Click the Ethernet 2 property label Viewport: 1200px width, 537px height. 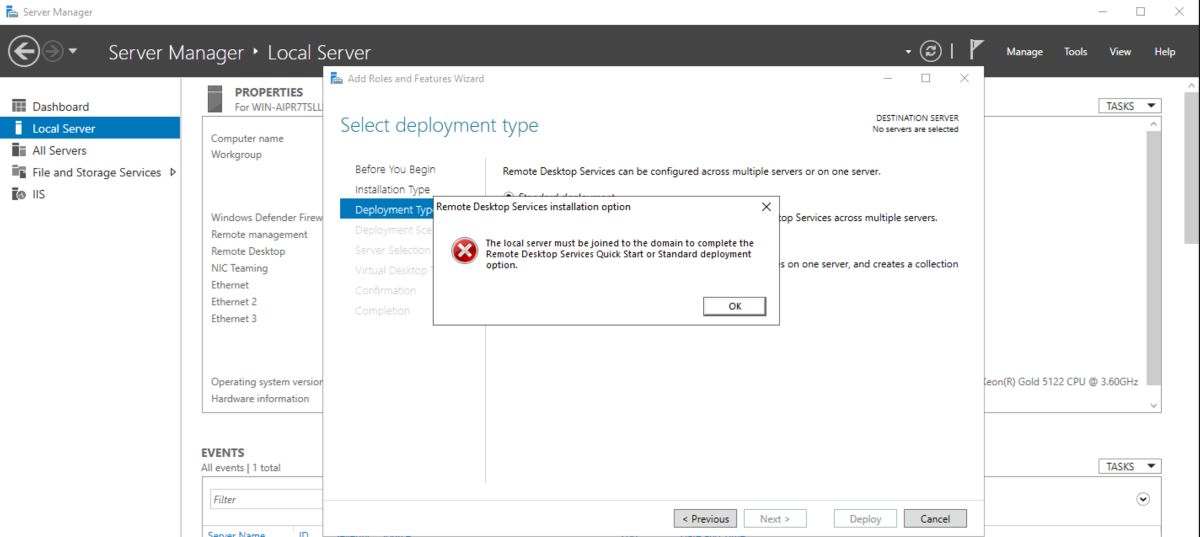coord(234,301)
